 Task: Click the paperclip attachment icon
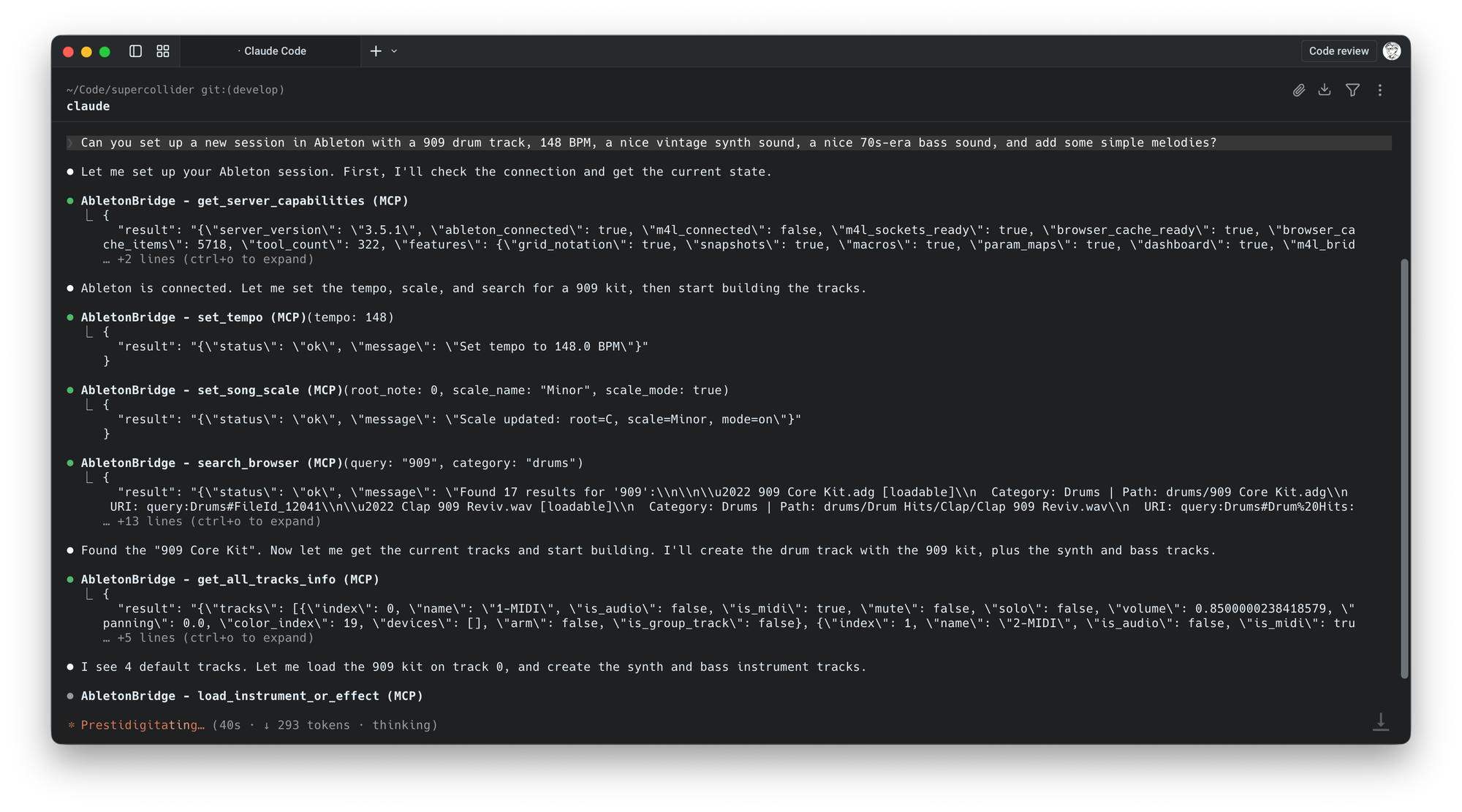[x=1298, y=90]
